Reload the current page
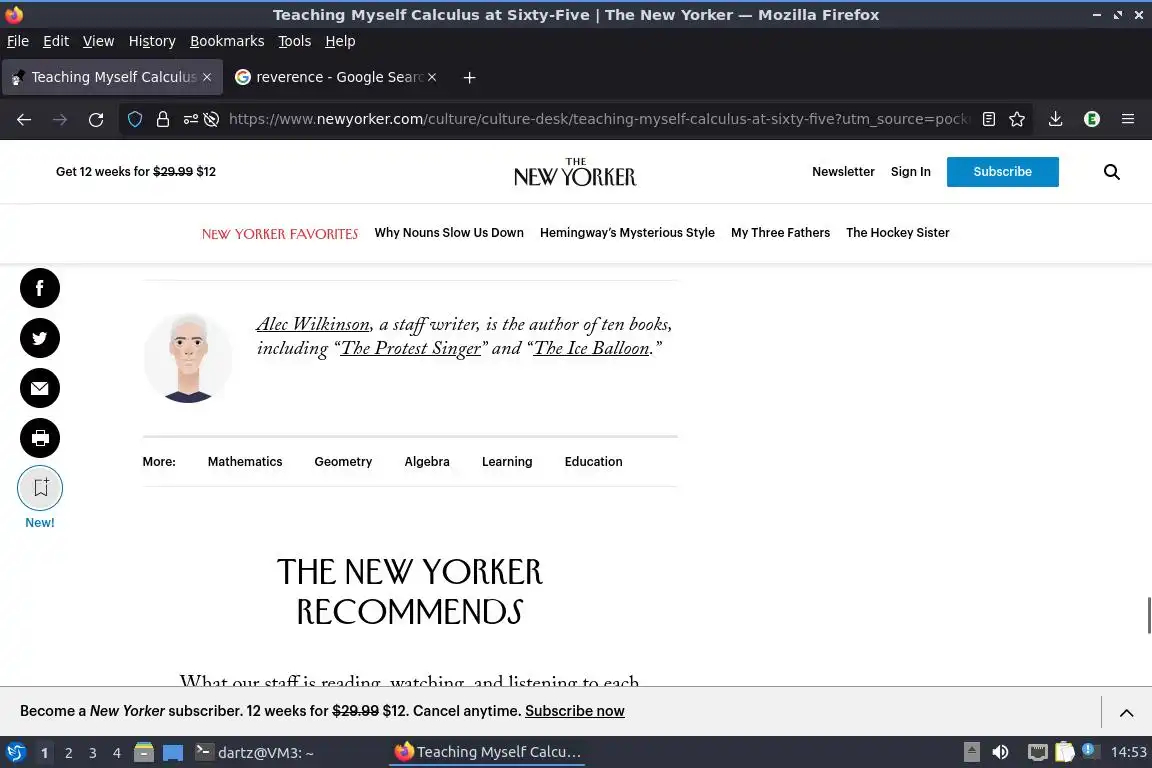 pyautogui.click(x=96, y=119)
